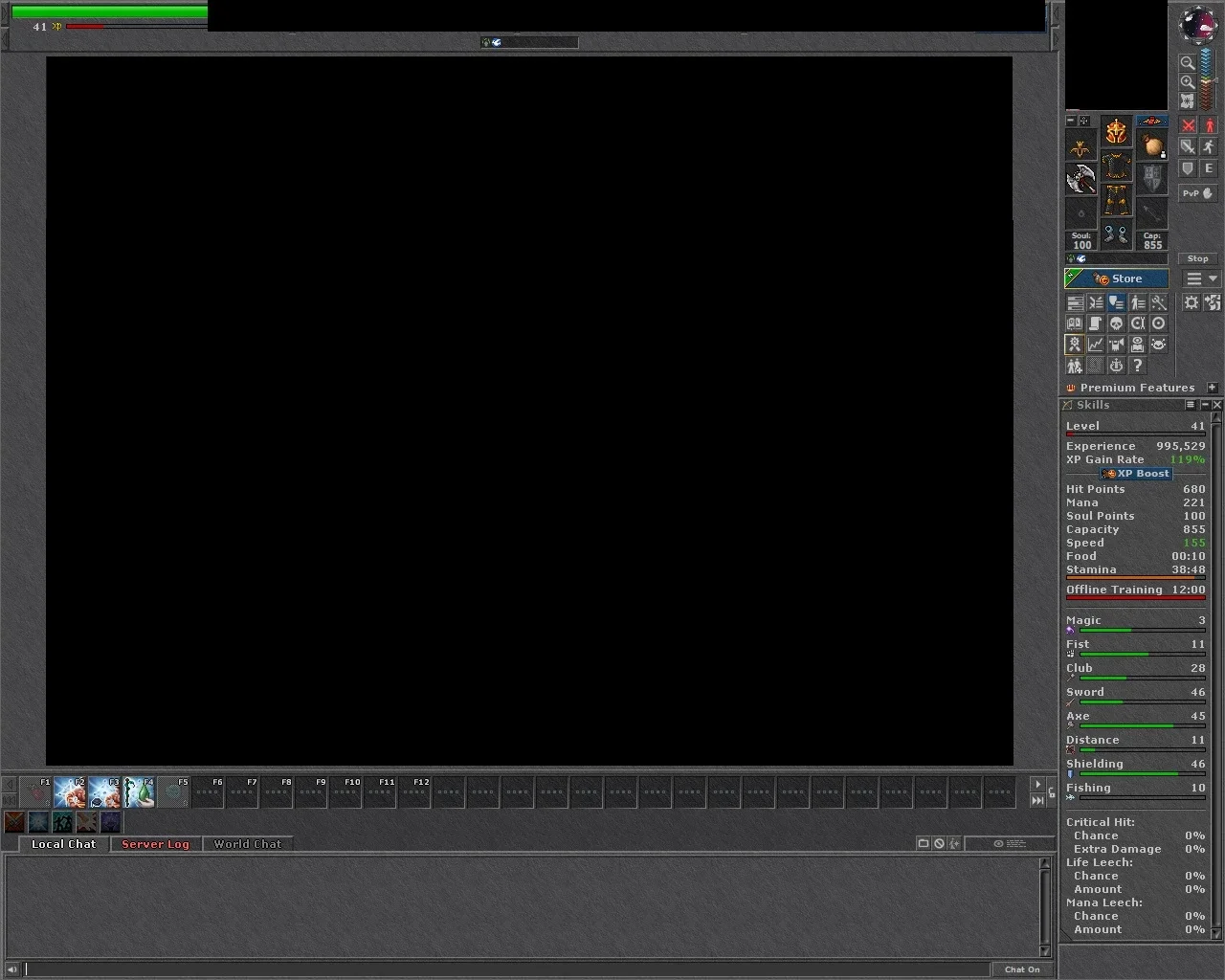
Task: Click the logout exit icon
Action: [x=1213, y=302]
